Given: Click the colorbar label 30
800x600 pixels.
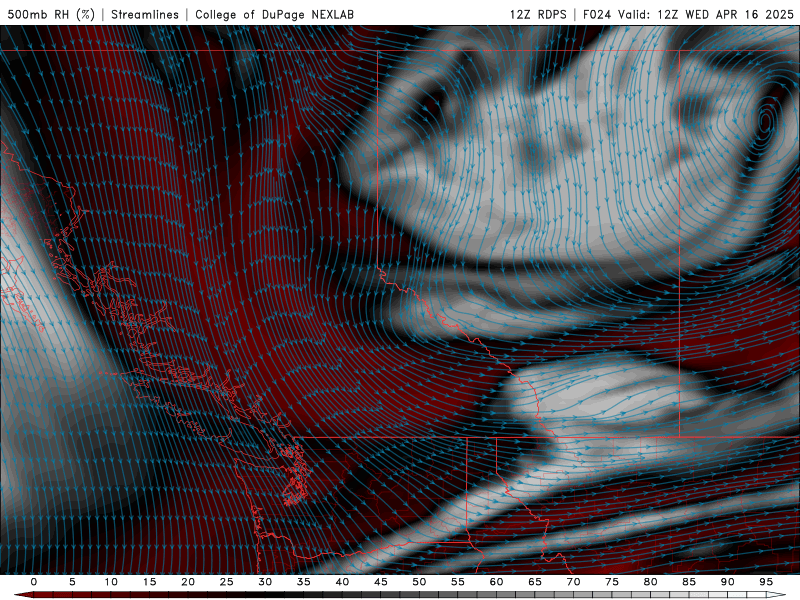Looking at the screenshot, I should (x=265, y=582).
